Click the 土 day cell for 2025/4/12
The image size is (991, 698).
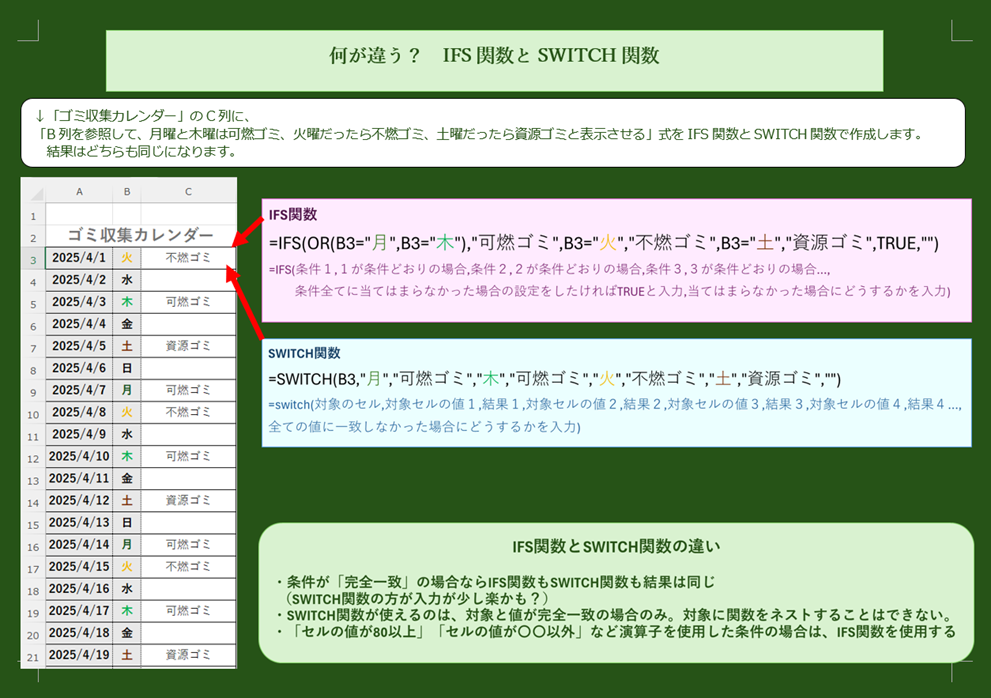[x=127, y=500]
